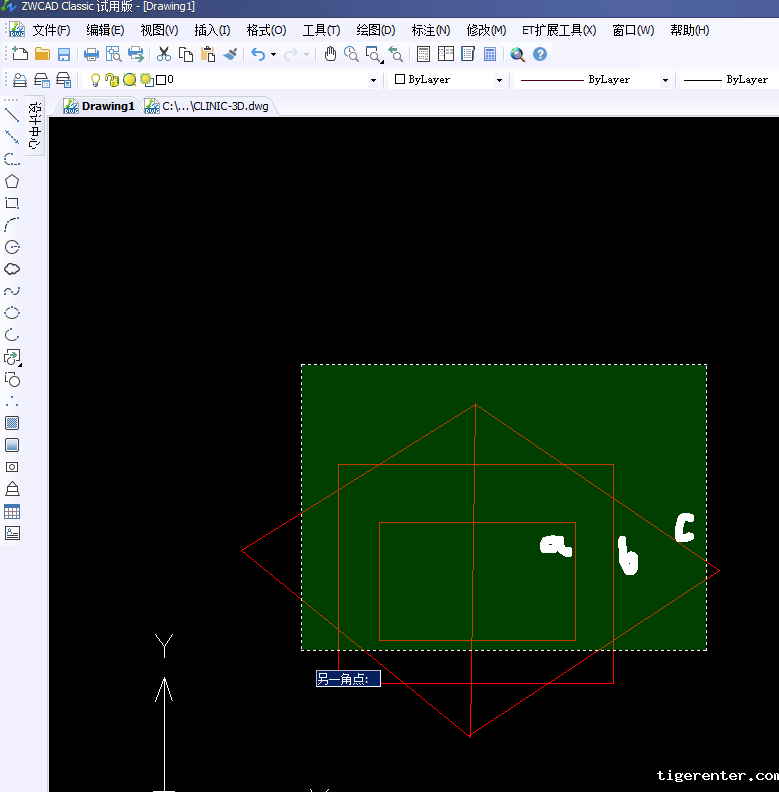The image size is (779, 792).
Task: Click the layer color swatch square
Action: pos(161,80)
